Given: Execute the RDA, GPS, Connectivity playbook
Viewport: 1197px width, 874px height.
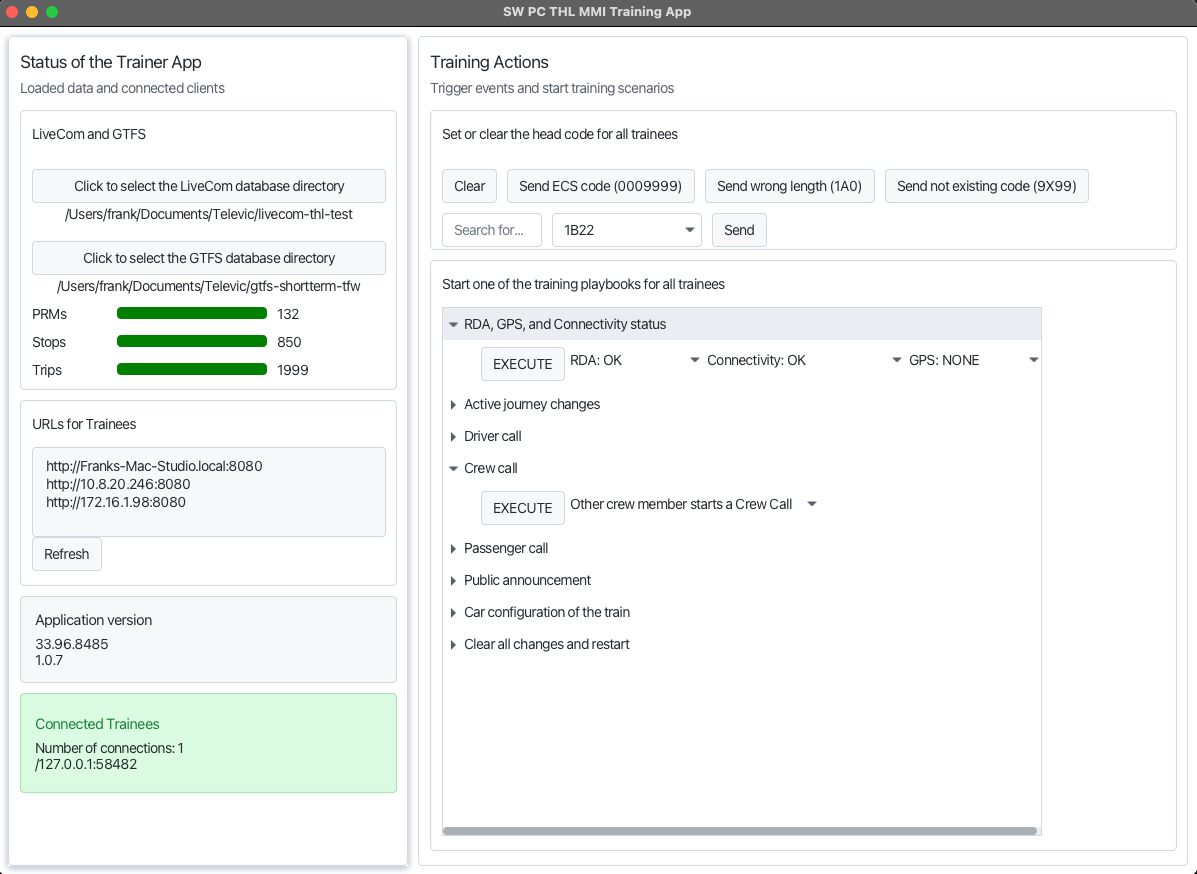Looking at the screenshot, I should tap(523, 364).
